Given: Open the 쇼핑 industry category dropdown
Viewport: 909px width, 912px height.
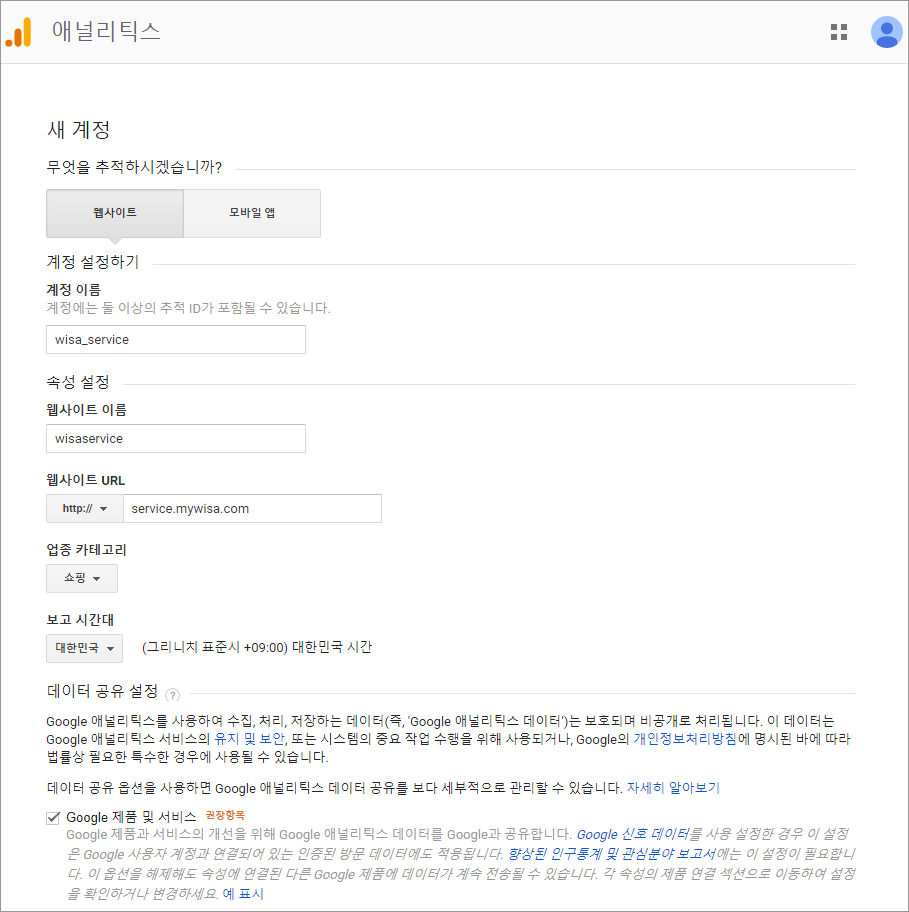Looking at the screenshot, I should coord(82,578).
